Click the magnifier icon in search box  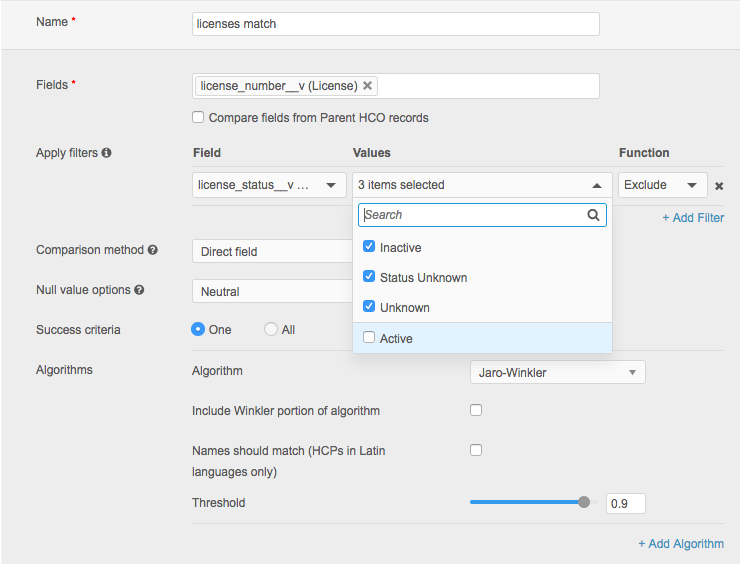[x=594, y=215]
